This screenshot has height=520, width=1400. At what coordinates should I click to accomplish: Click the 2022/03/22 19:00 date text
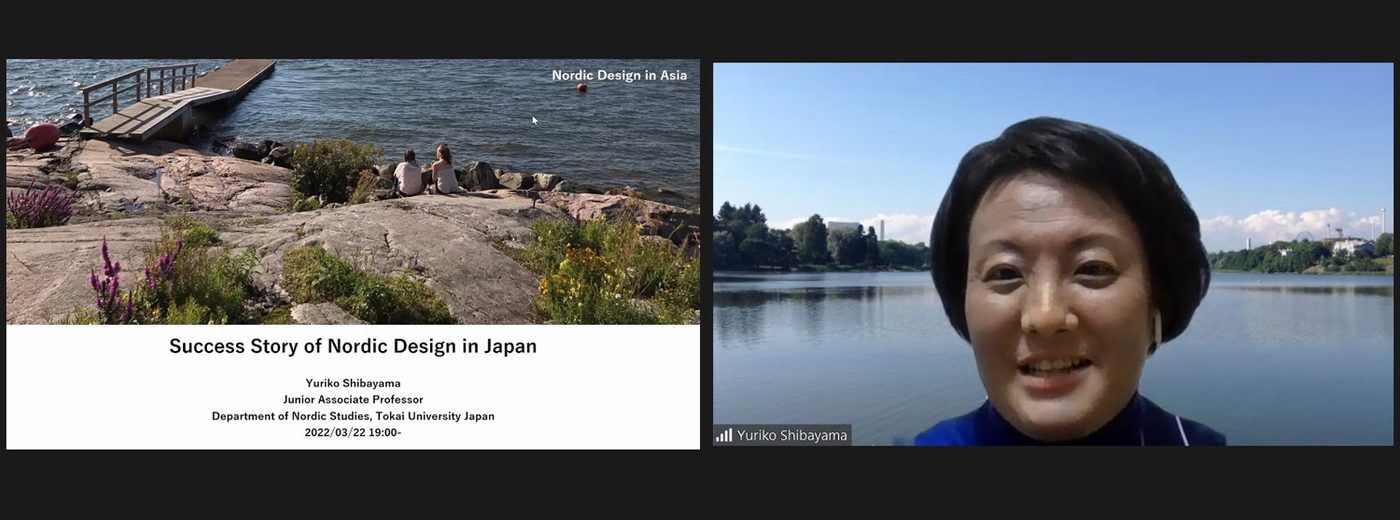click(x=353, y=433)
